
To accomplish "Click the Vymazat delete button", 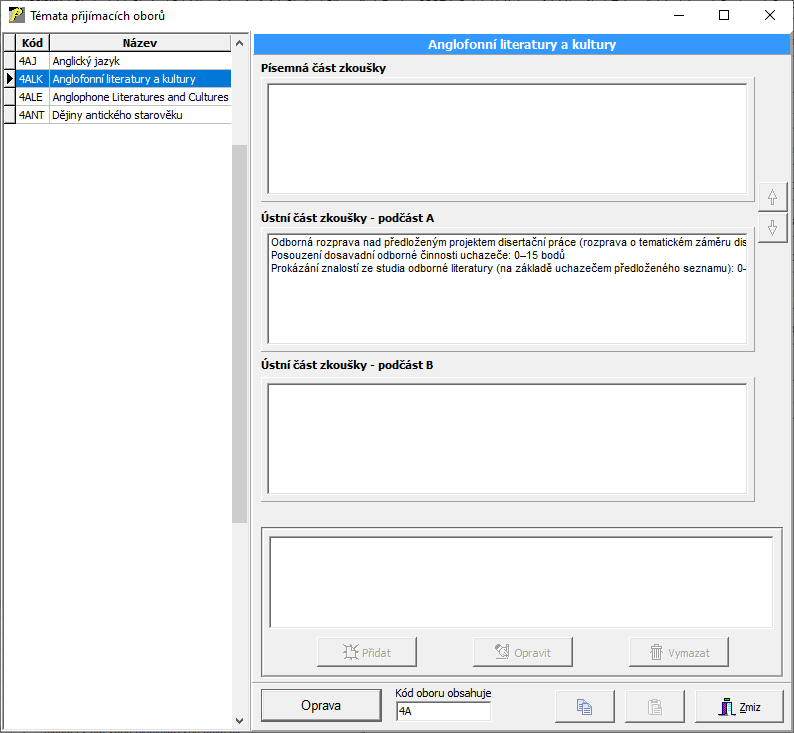I will coord(679,652).
